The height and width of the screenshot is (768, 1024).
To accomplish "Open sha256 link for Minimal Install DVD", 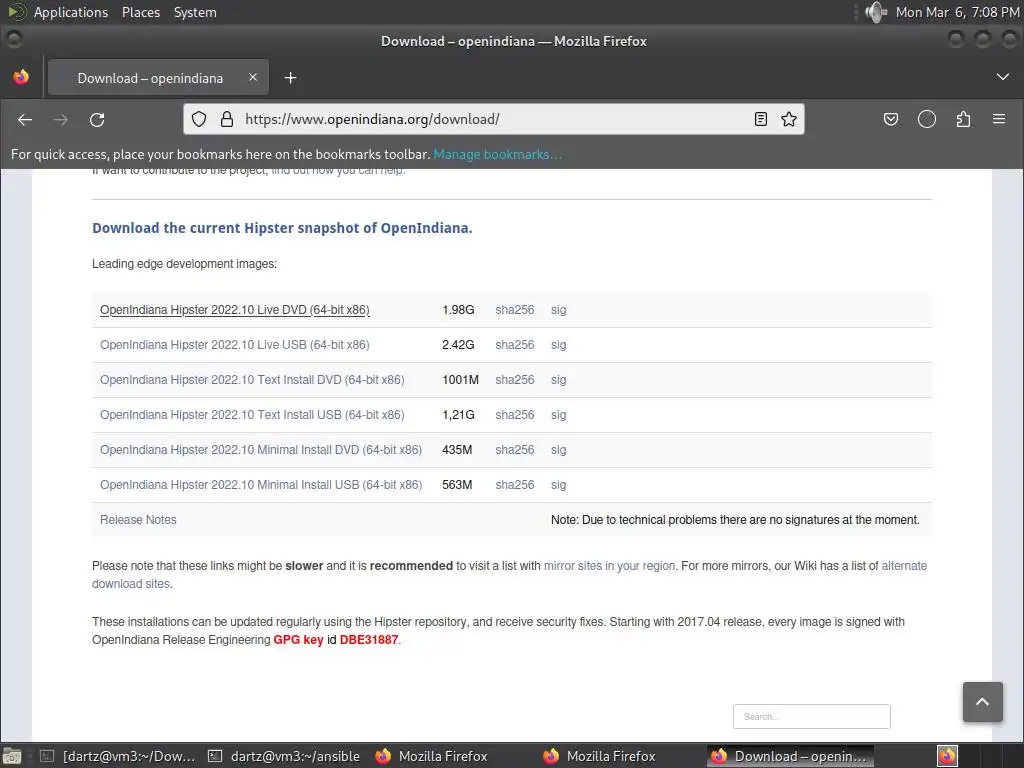I will (515, 450).
